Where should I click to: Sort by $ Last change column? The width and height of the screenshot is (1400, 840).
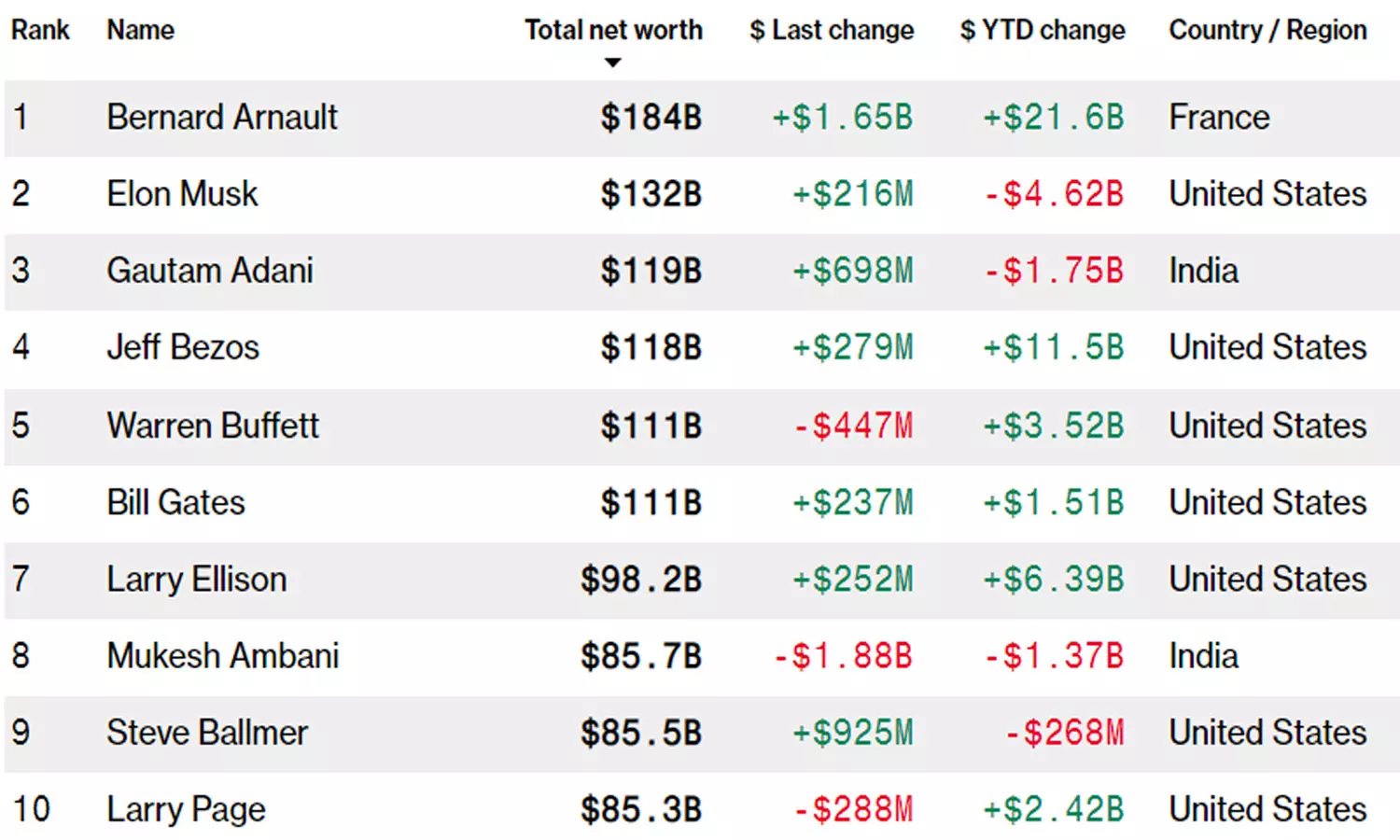pyautogui.click(x=832, y=30)
